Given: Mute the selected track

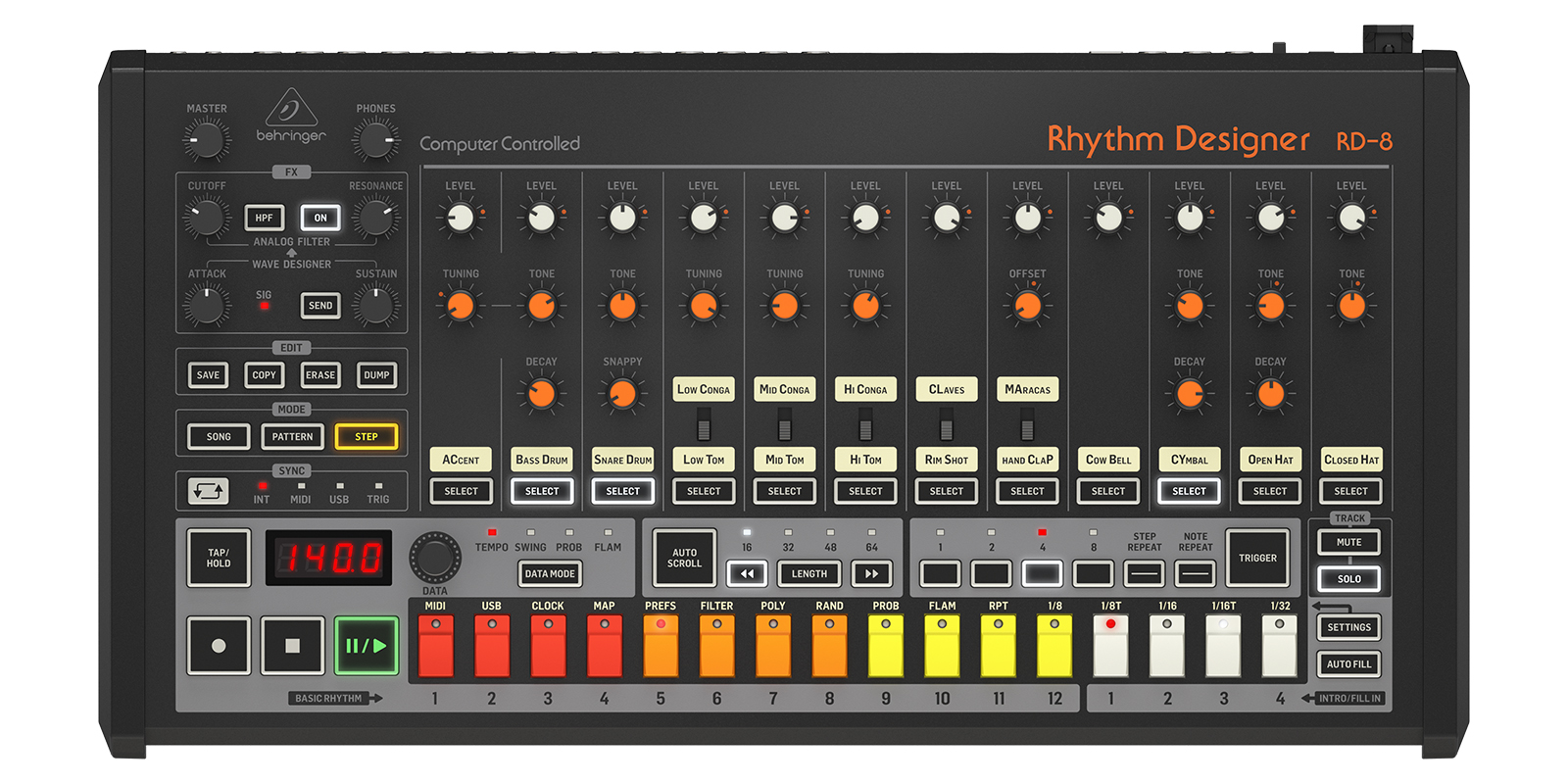Looking at the screenshot, I should (x=1348, y=542).
